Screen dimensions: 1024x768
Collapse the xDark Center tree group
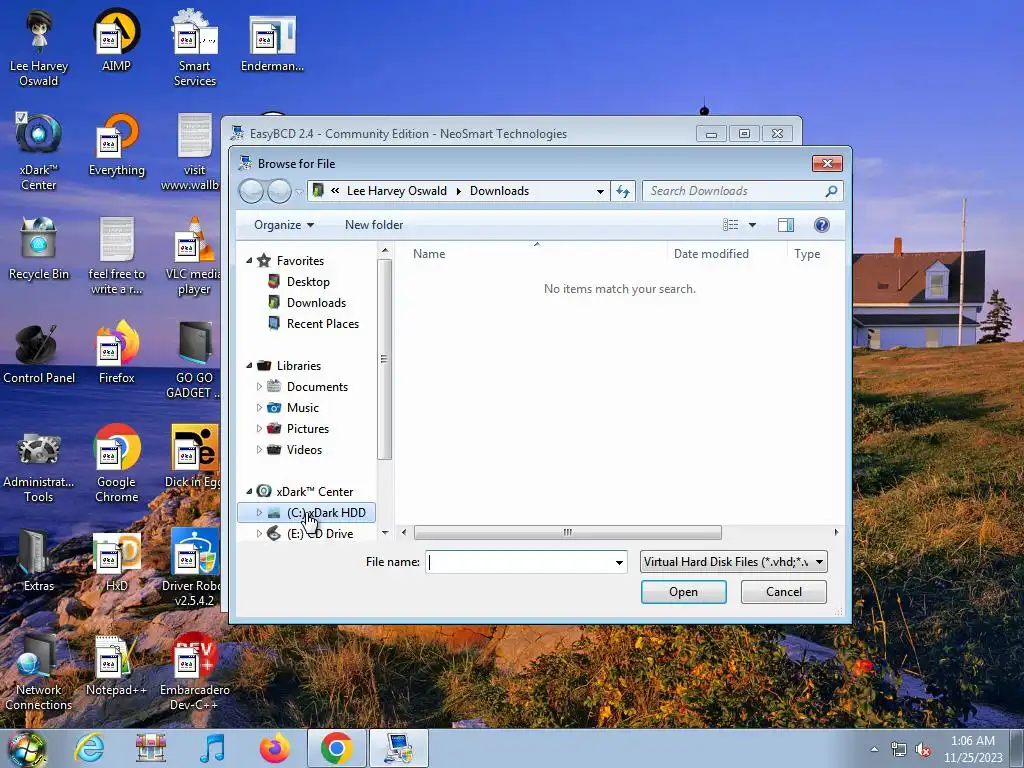pyautogui.click(x=249, y=492)
